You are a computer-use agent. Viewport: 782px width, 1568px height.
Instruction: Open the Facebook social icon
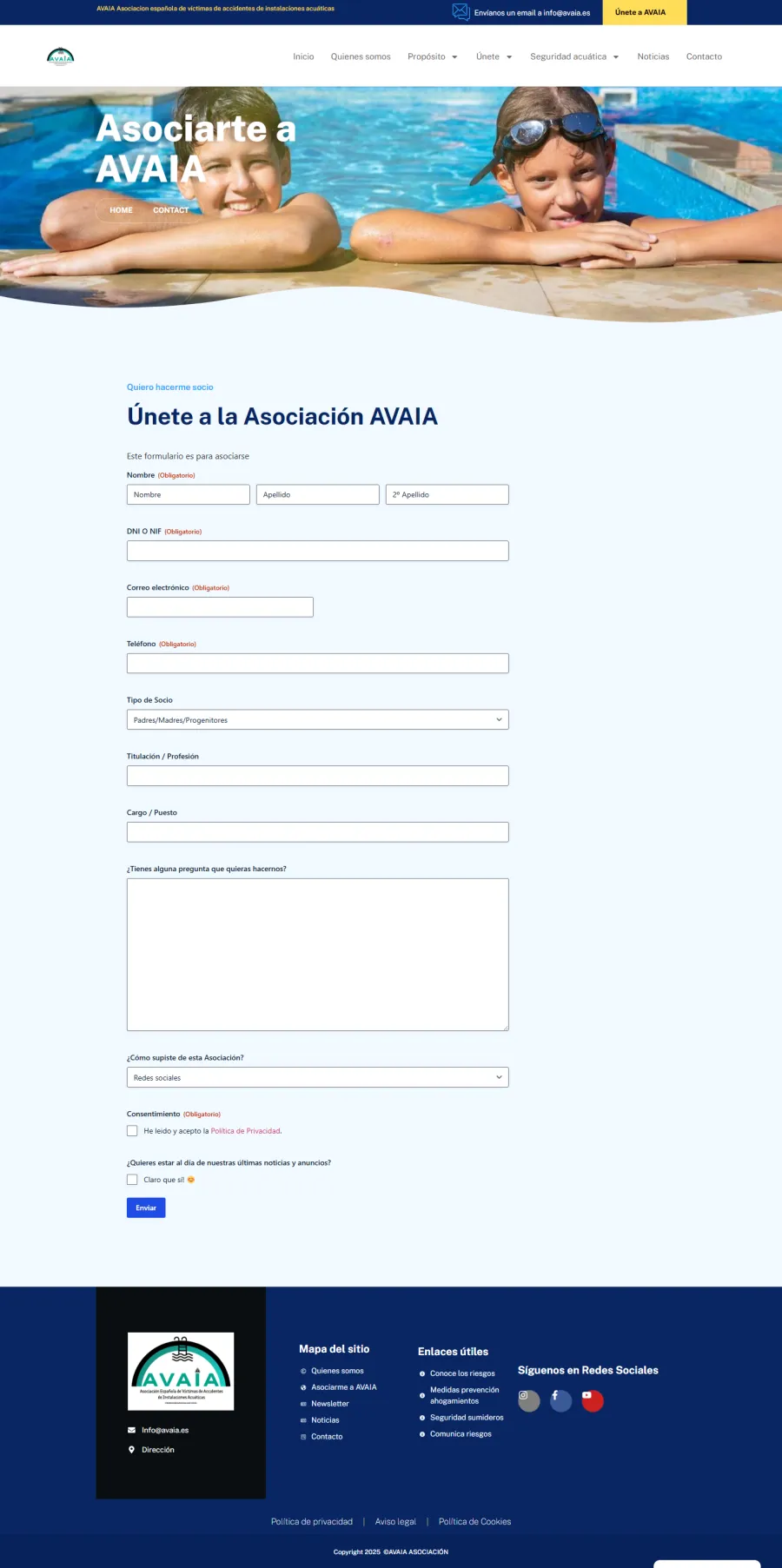tap(560, 1400)
